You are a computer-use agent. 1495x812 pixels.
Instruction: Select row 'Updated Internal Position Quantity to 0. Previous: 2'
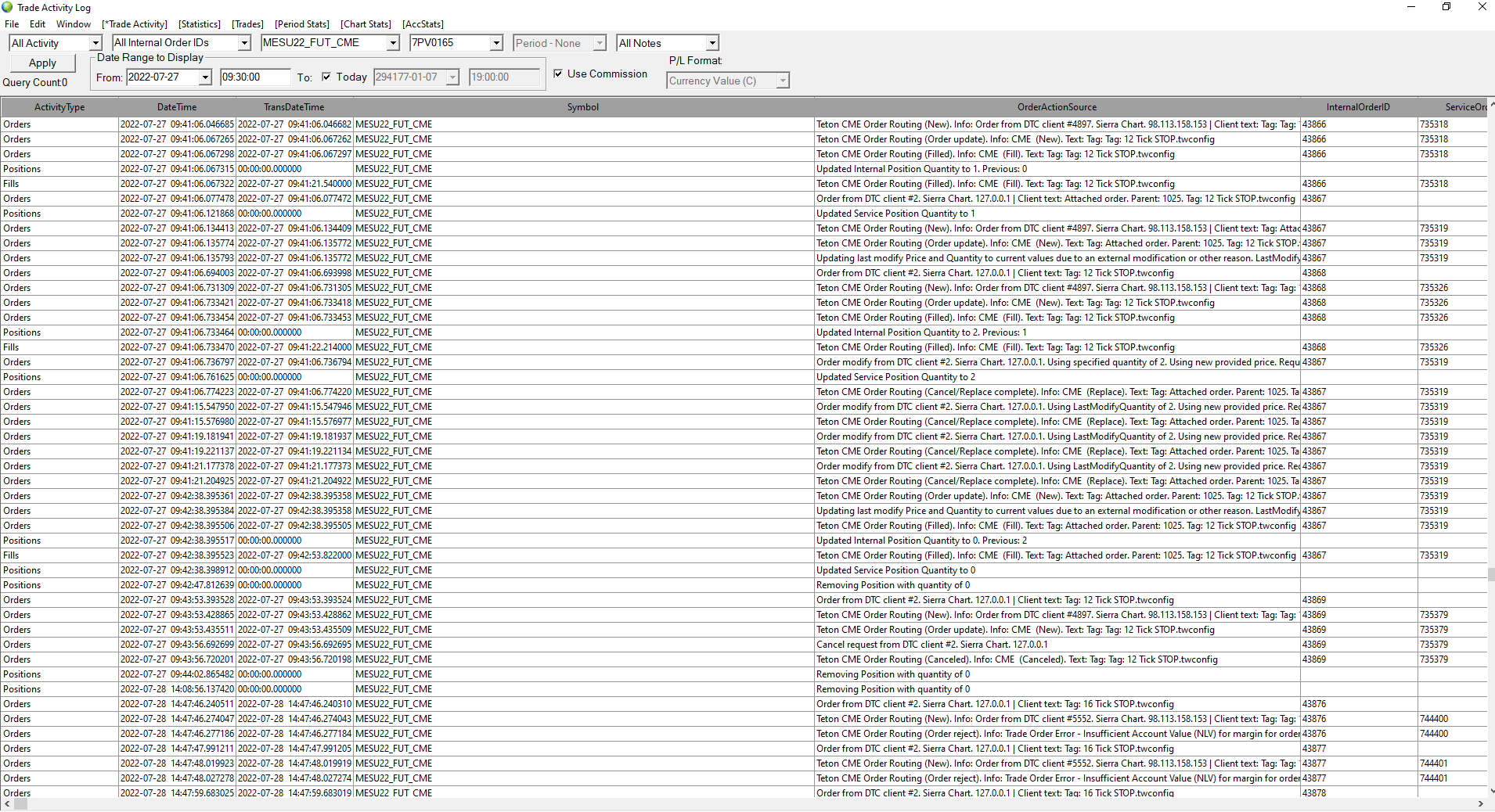[x=744, y=541]
